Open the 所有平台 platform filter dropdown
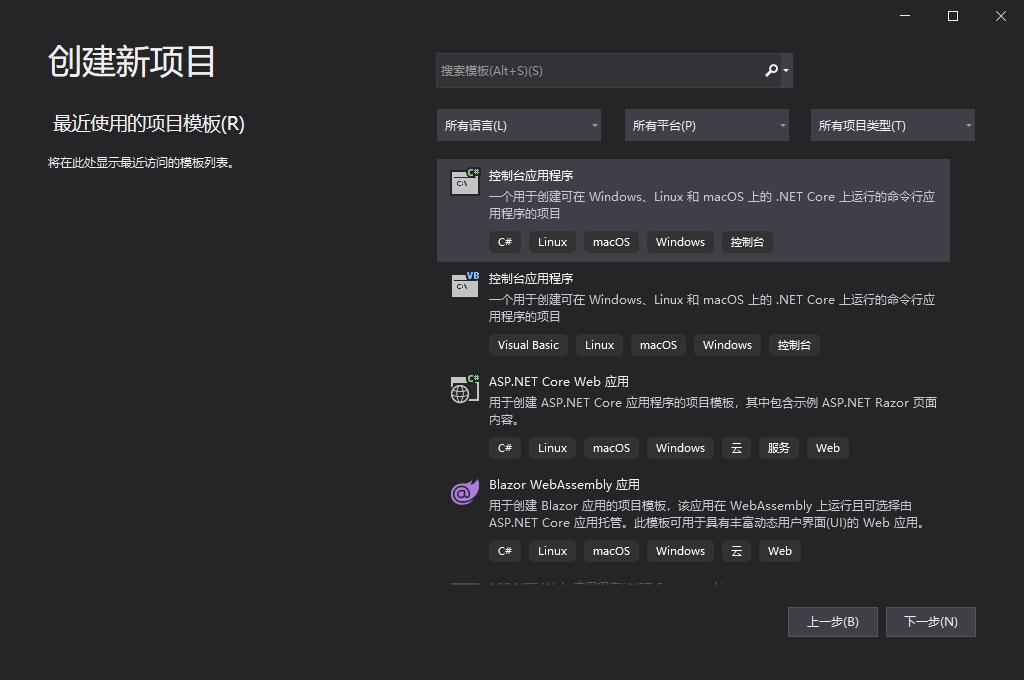The image size is (1024, 680). (x=707, y=125)
